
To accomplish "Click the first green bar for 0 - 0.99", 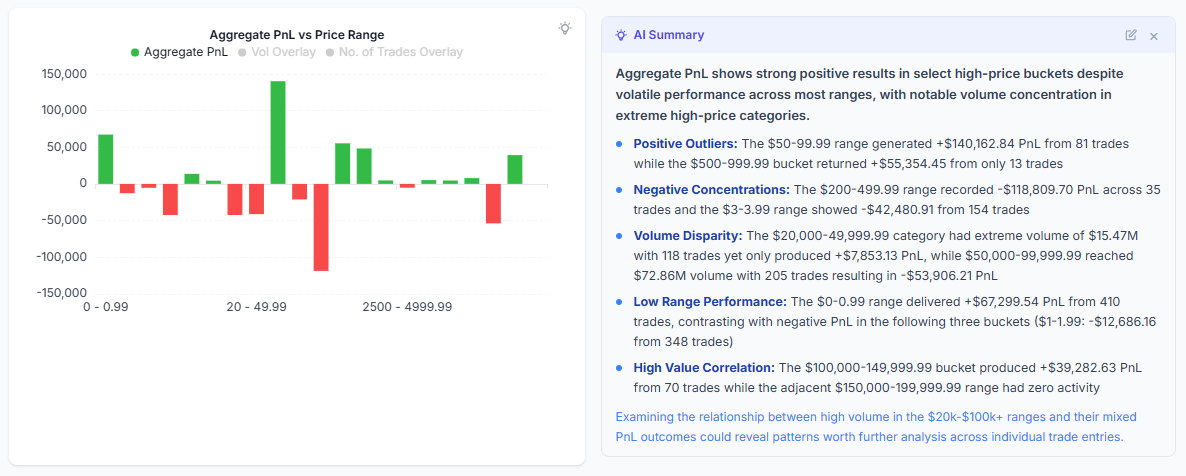I will (x=105, y=159).
